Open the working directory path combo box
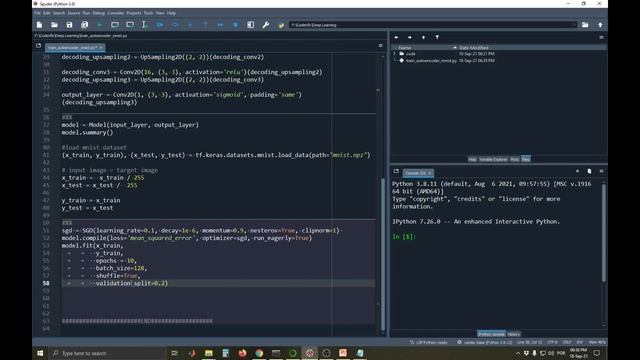The image size is (640, 360). tap(432, 25)
